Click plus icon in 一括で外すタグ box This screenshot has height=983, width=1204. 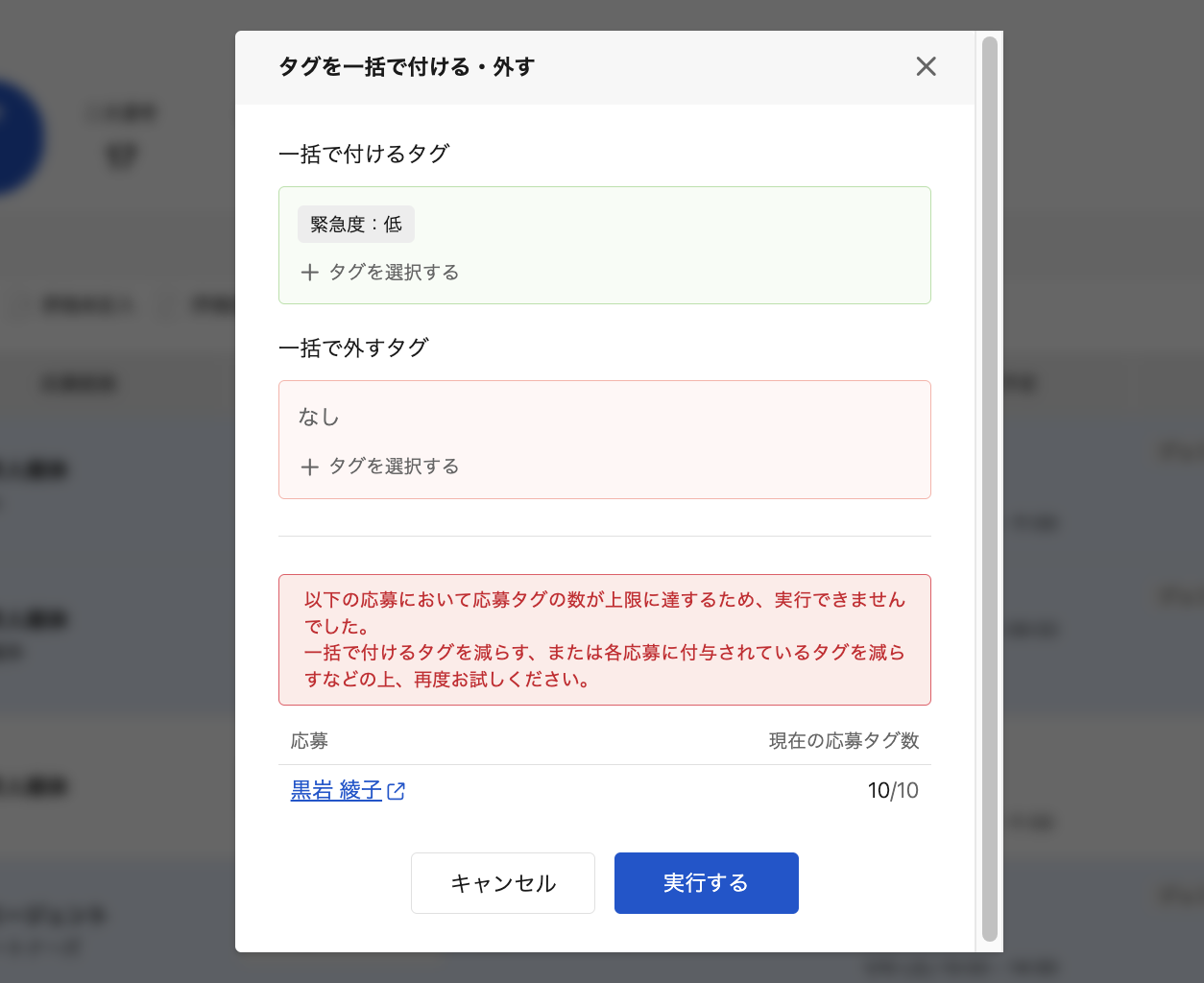click(x=309, y=468)
